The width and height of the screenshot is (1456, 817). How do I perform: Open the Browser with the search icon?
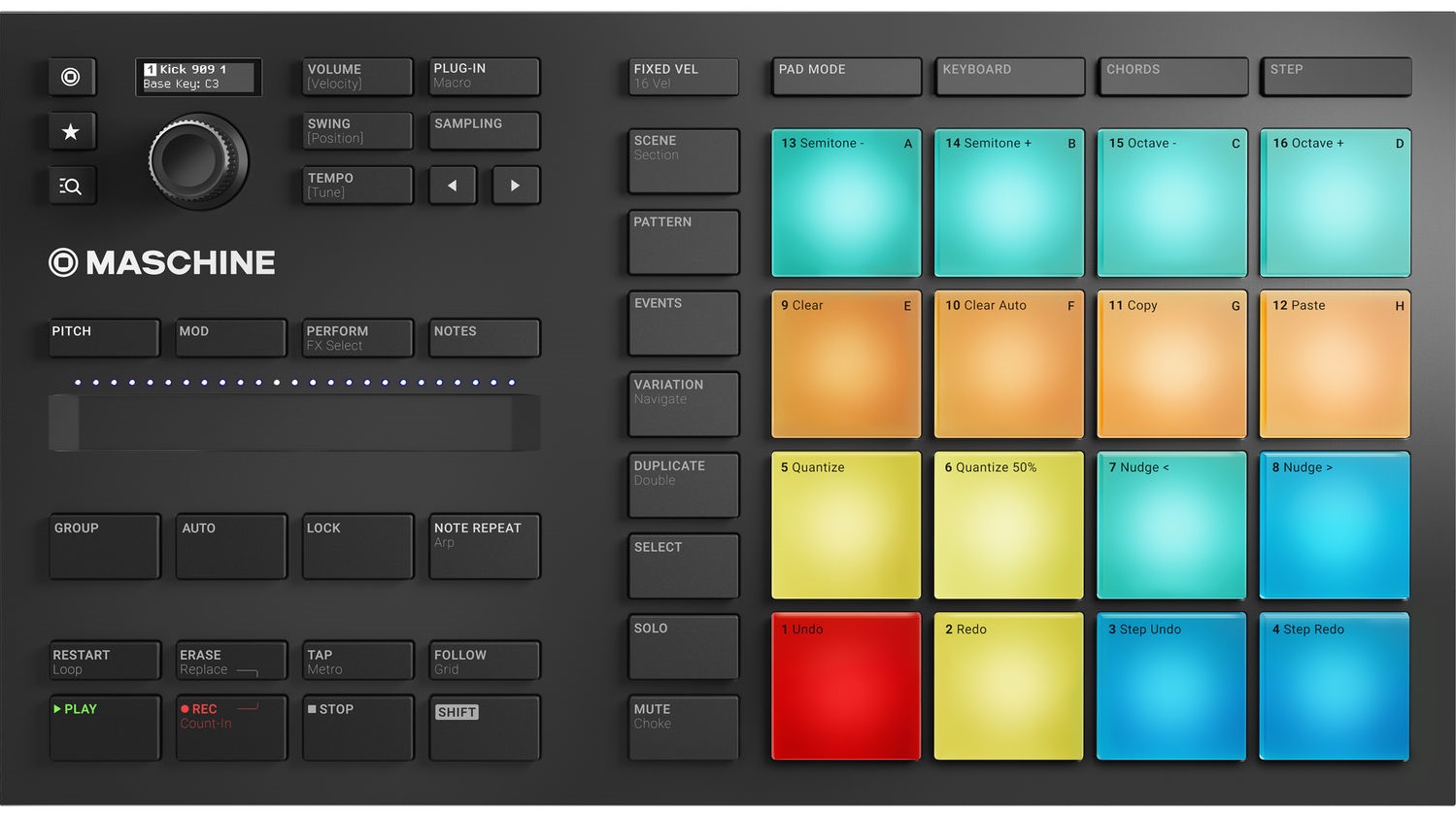tap(71, 185)
